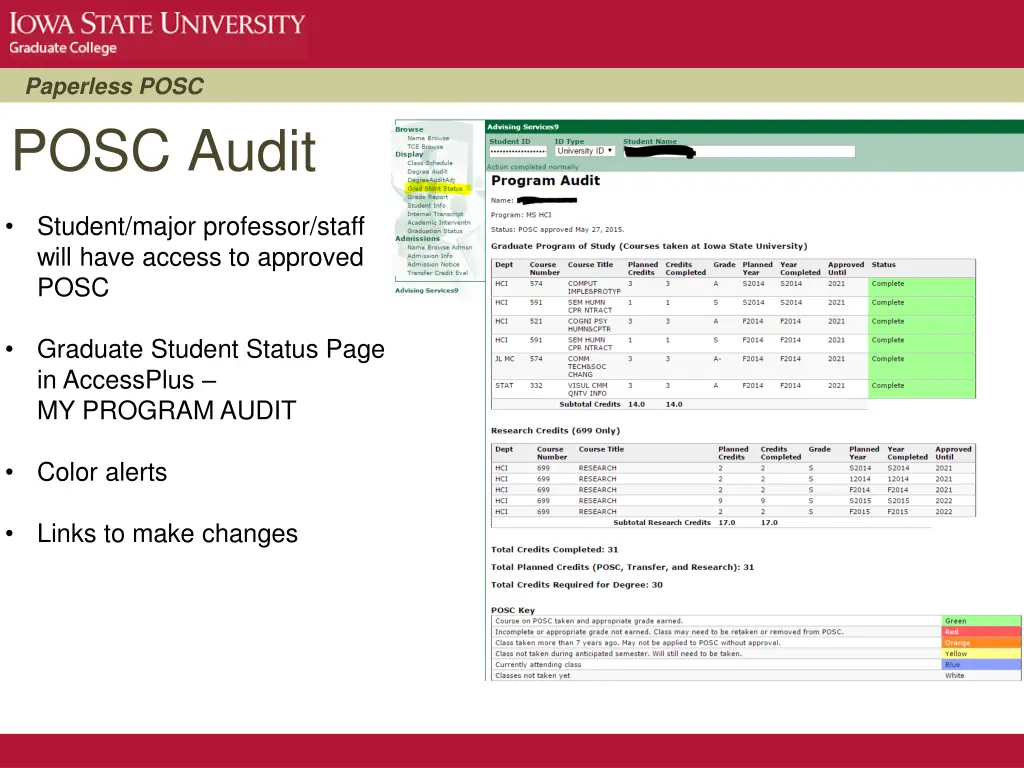Open "Admission Info" under Admissions

click(x=429, y=256)
